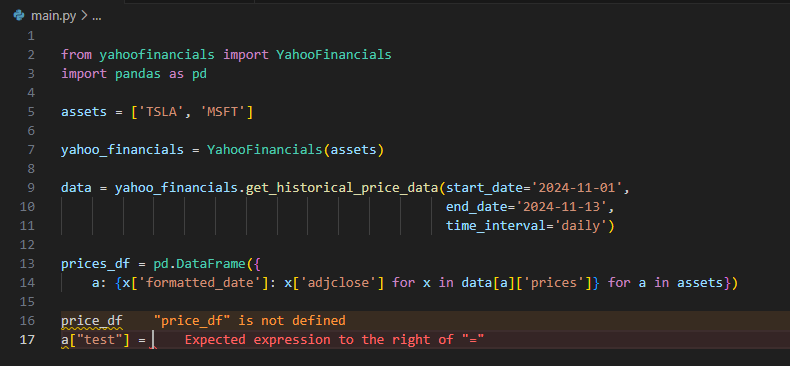Screen dimensions: 790x366
Task: Click the "from" keyword on line 2
Action: coord(77,54)
